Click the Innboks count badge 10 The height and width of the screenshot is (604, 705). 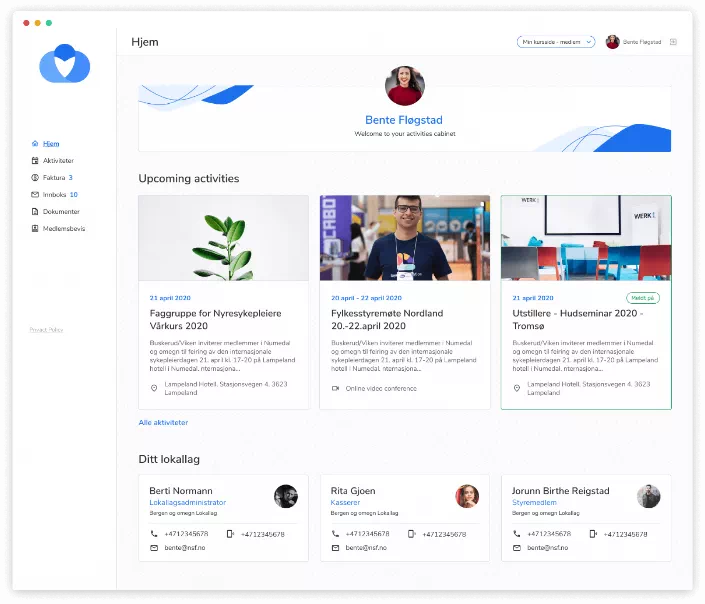[x=74, y=195]
